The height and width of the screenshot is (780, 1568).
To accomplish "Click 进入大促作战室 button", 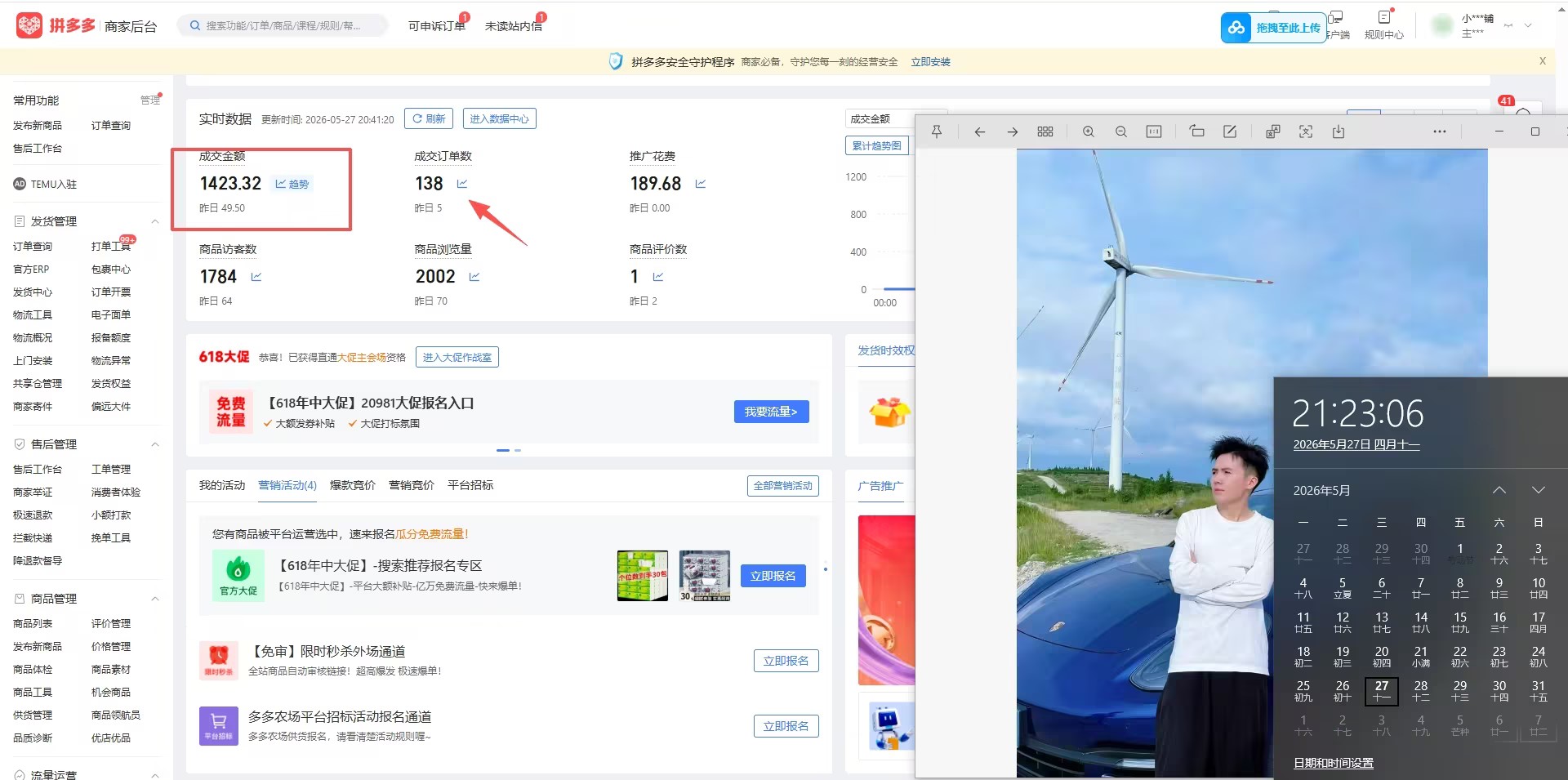I will click(457, 357).
